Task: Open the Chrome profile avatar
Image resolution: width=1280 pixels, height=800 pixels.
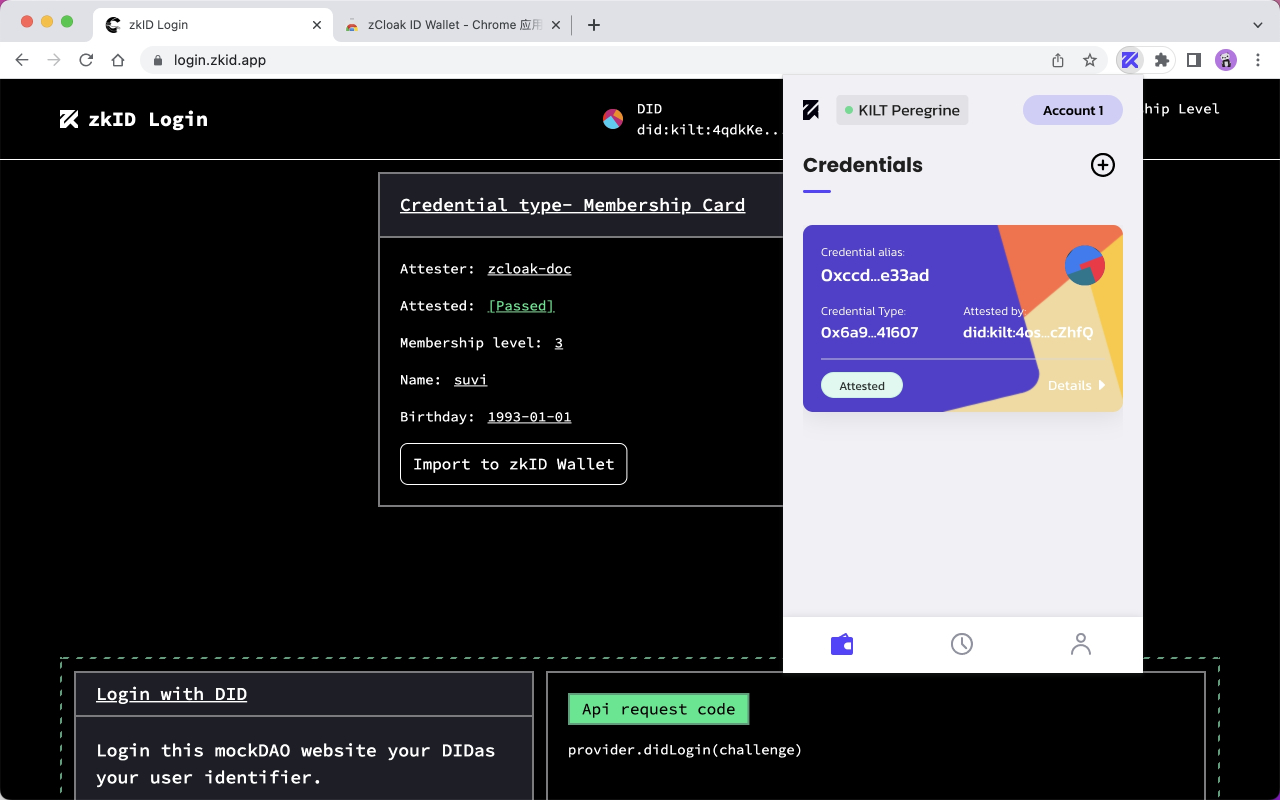Action: coord(1226,60)
